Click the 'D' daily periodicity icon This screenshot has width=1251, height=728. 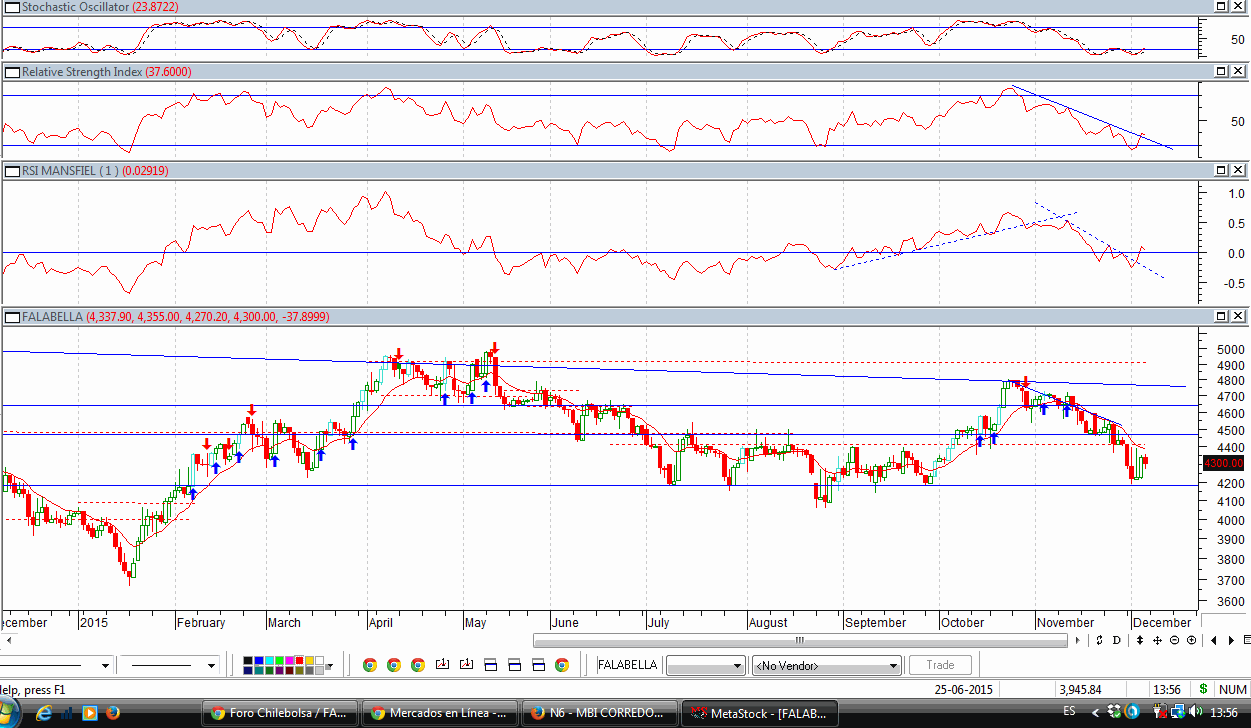tap(1116, 640)
